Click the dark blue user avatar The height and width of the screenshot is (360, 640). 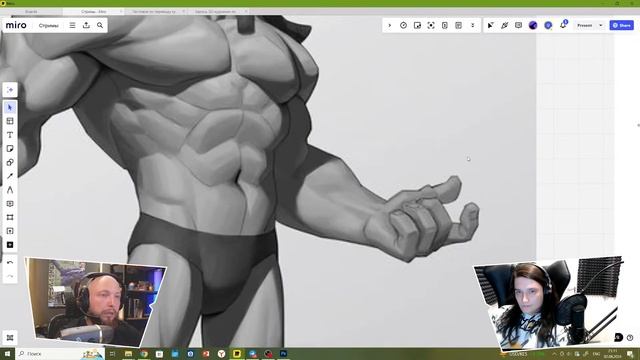click(533, 25)
